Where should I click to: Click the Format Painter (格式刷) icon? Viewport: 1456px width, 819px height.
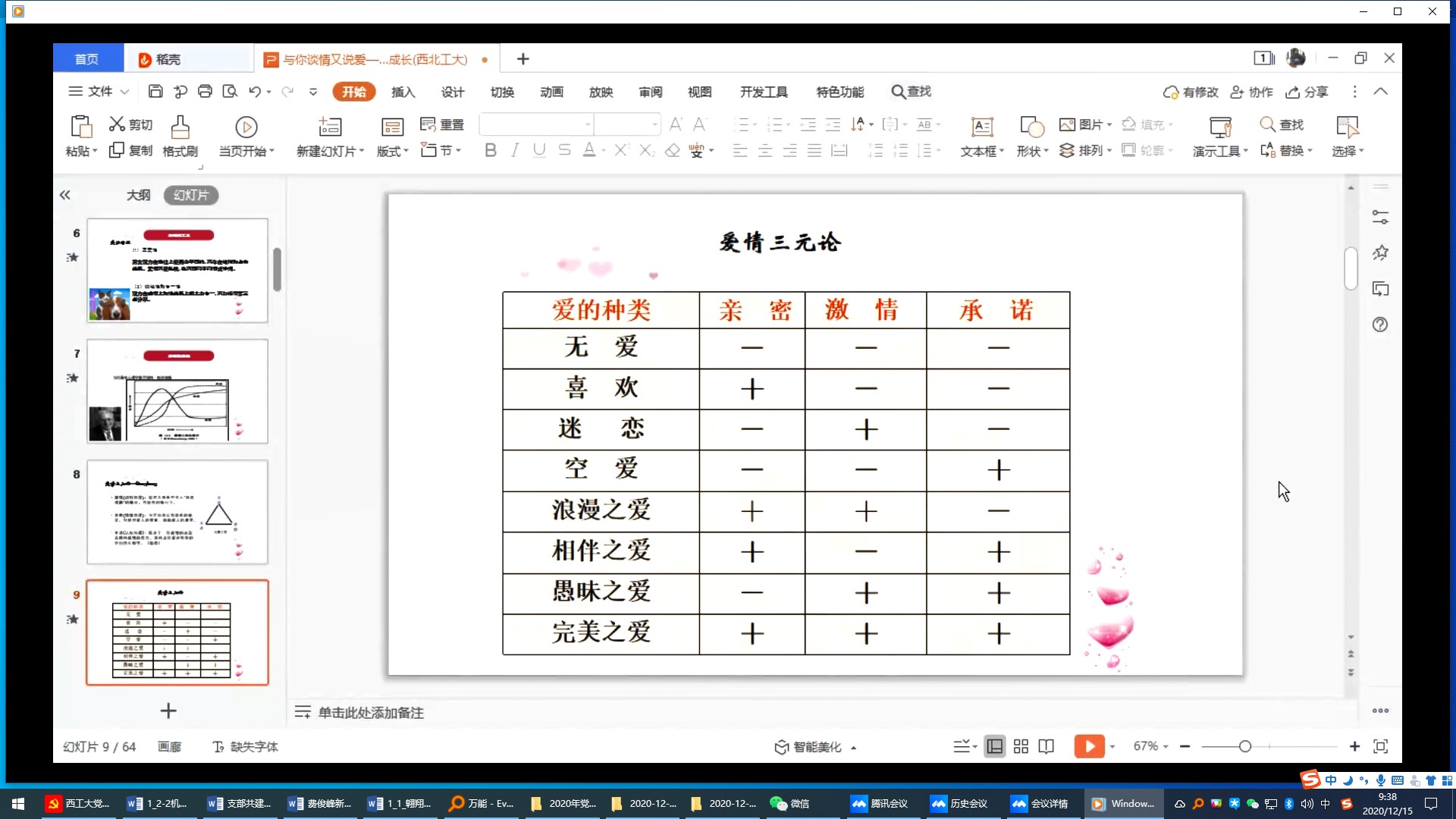pyautogui.click(x=180, y=126)
